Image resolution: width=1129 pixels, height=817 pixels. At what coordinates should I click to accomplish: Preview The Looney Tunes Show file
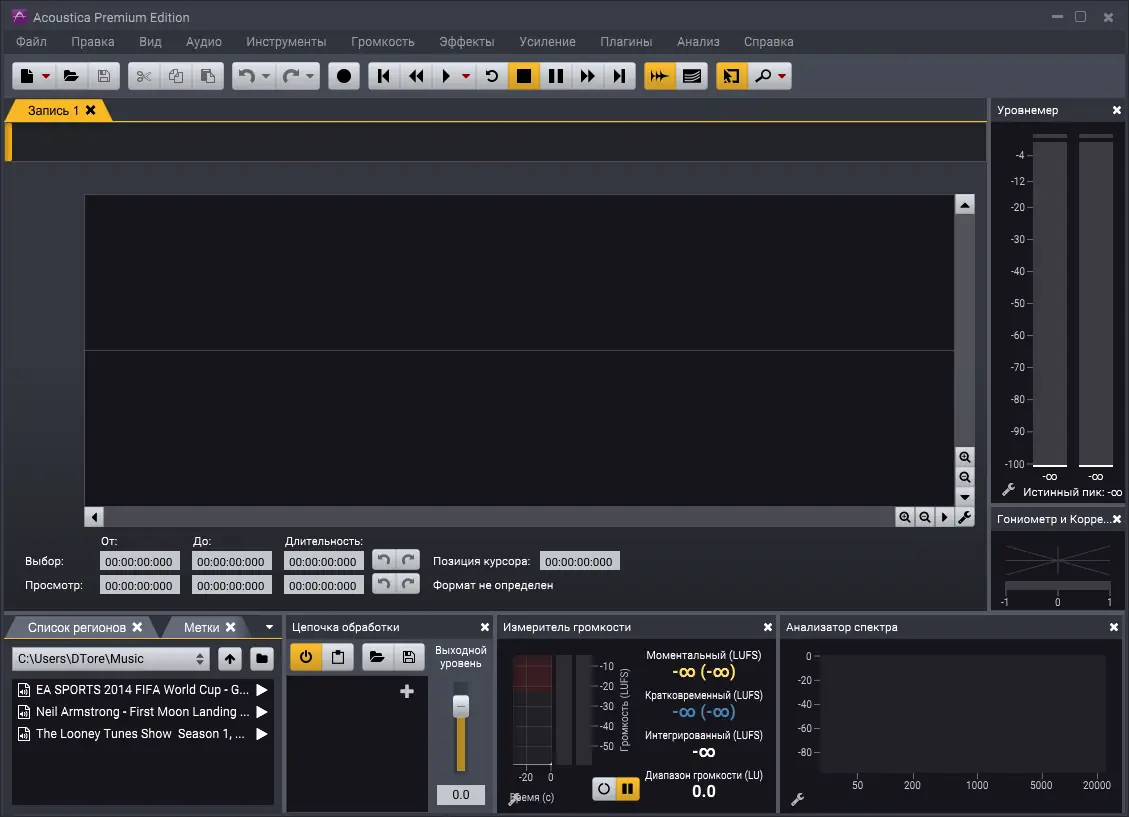tap(262, 734)
